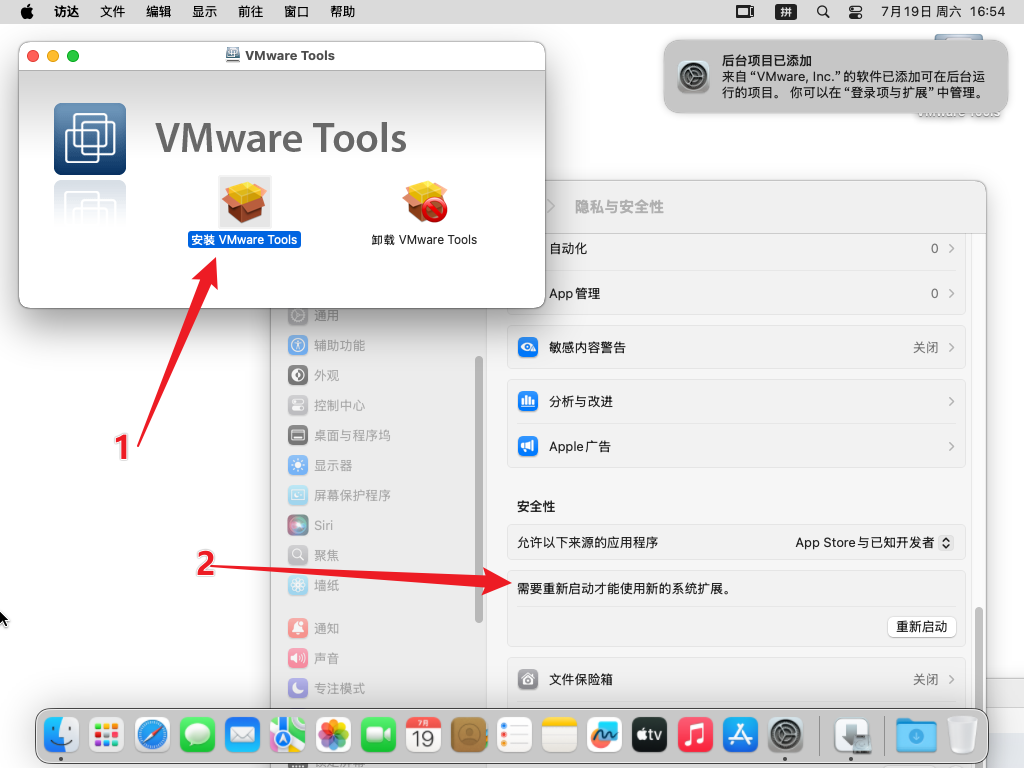This screenshot has width=1024, height=768.
Task: Open the 编辑 menu
Action: 159,12
